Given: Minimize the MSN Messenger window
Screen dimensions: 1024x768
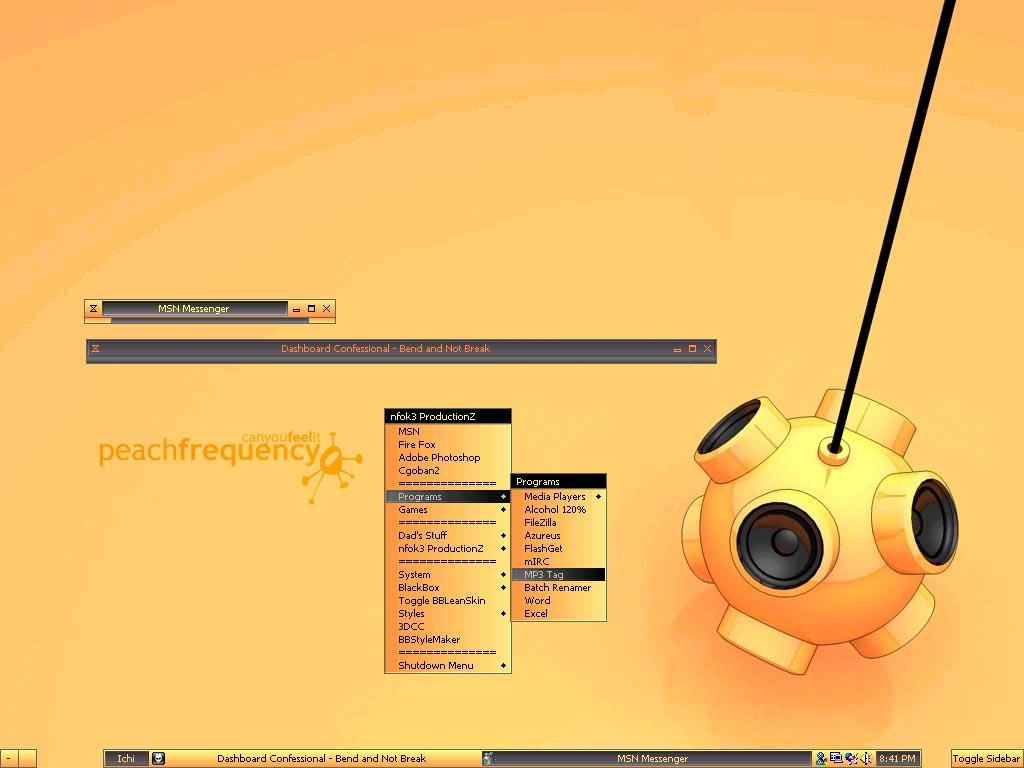Looking at the screenshot, I should (296, 310).
